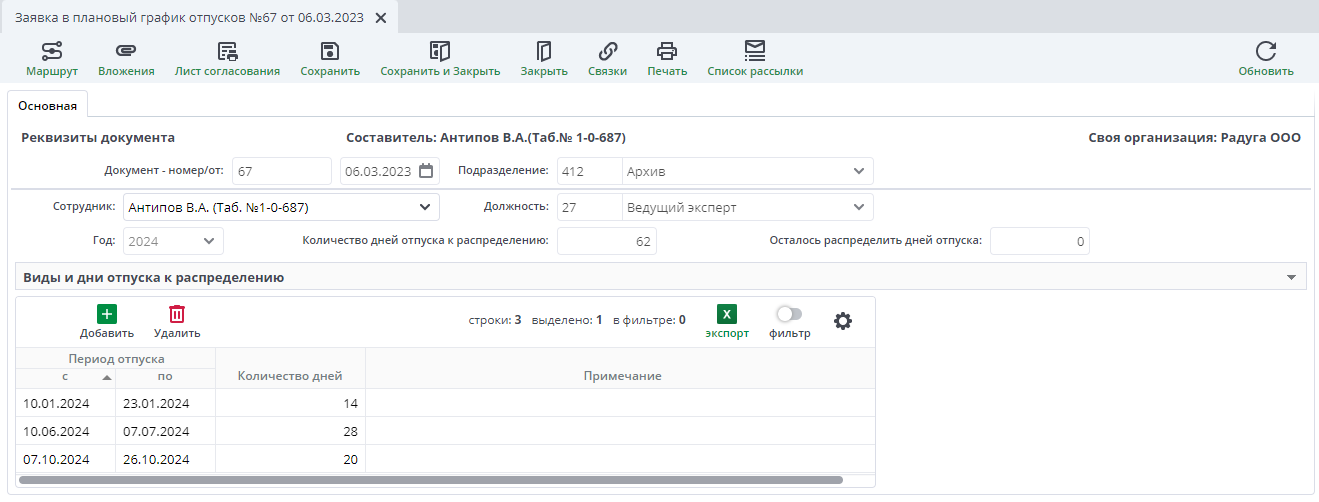Open the Должность dropdown
This screenshot has width=1319, height=502.
[x=858, y=207]
